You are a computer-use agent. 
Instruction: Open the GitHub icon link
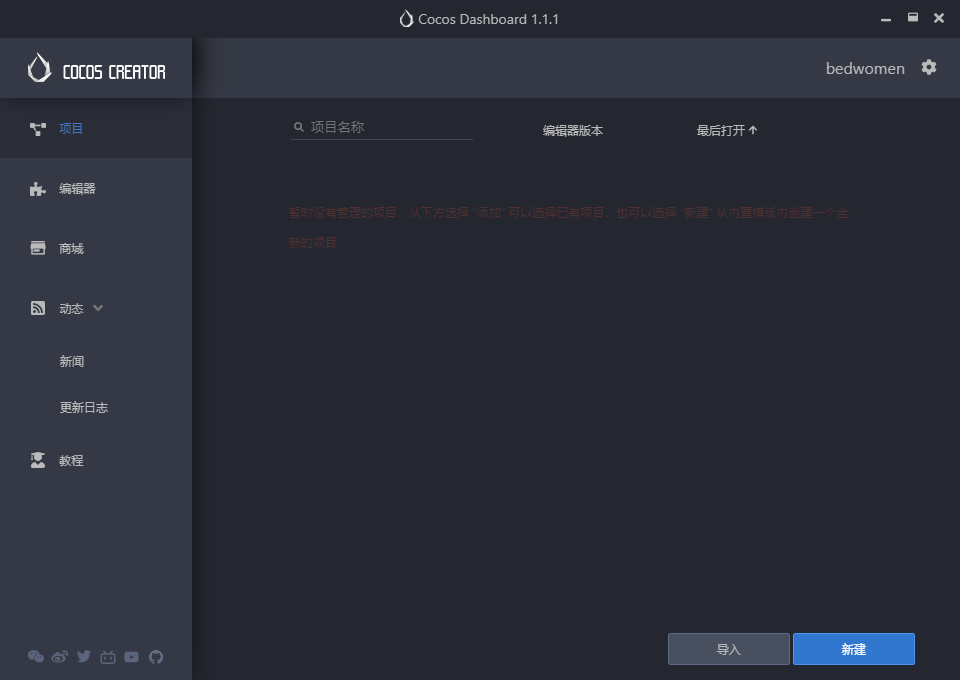pos(156,657)
